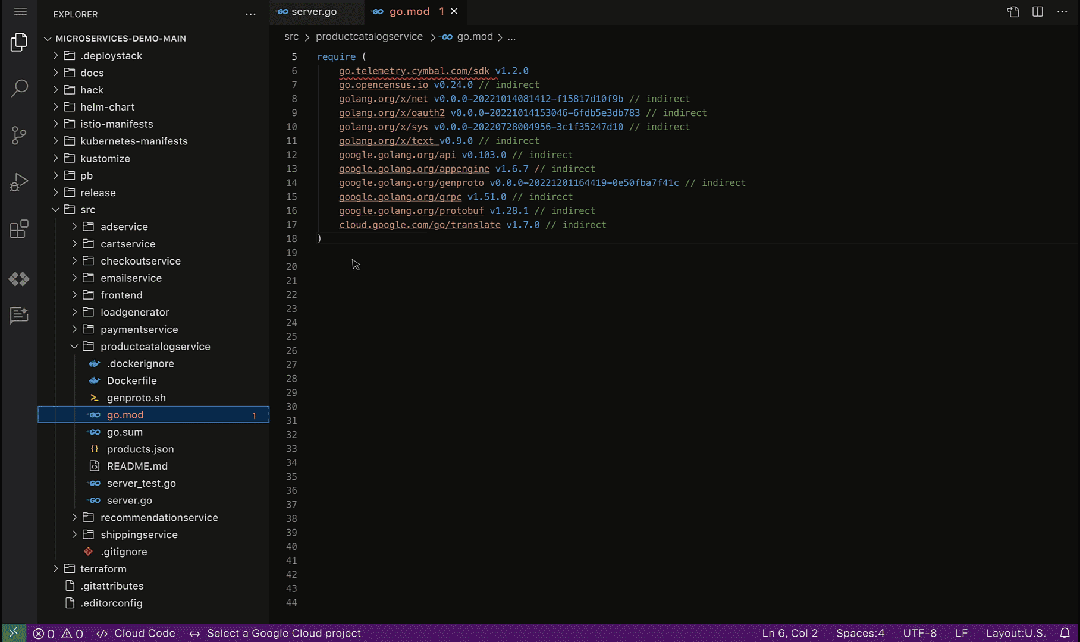Change indentation via Spaces: 4
Image resolution: width=1080 pixels, height=642 pixels.
pos(860,634)
